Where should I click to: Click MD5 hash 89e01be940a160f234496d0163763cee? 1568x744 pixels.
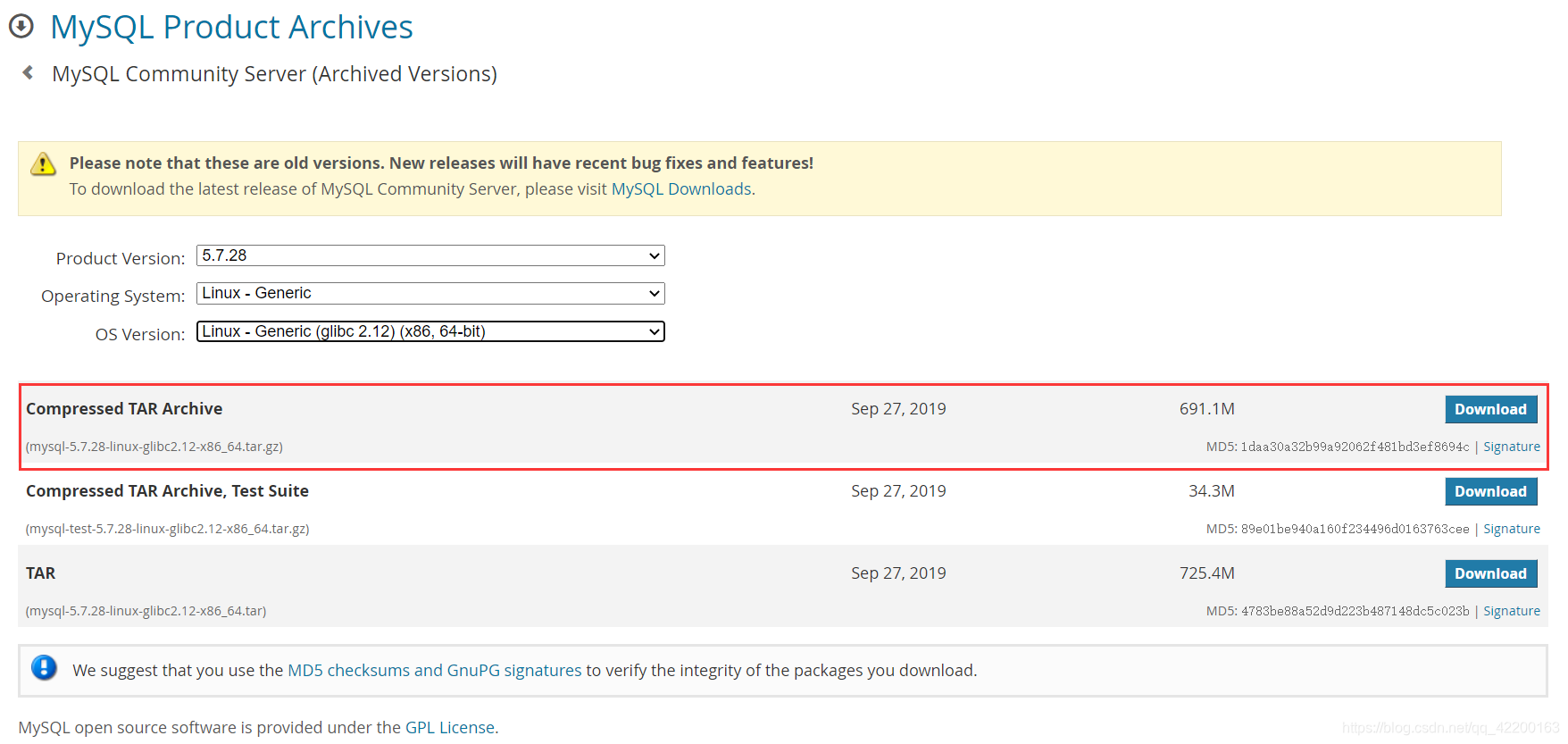(1355, 529)
